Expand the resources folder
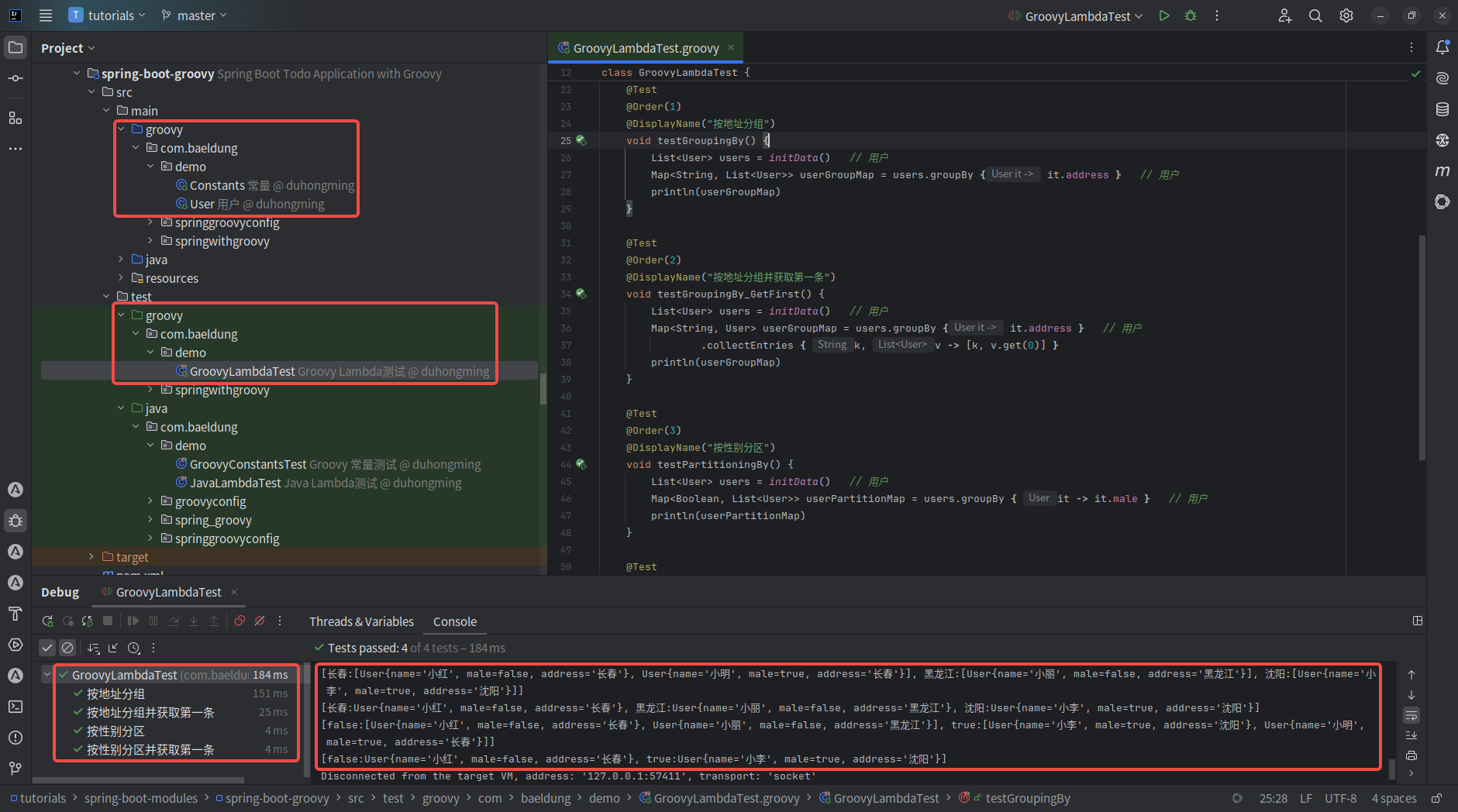This screenshot has width=1458, height=812. point(121,278)
